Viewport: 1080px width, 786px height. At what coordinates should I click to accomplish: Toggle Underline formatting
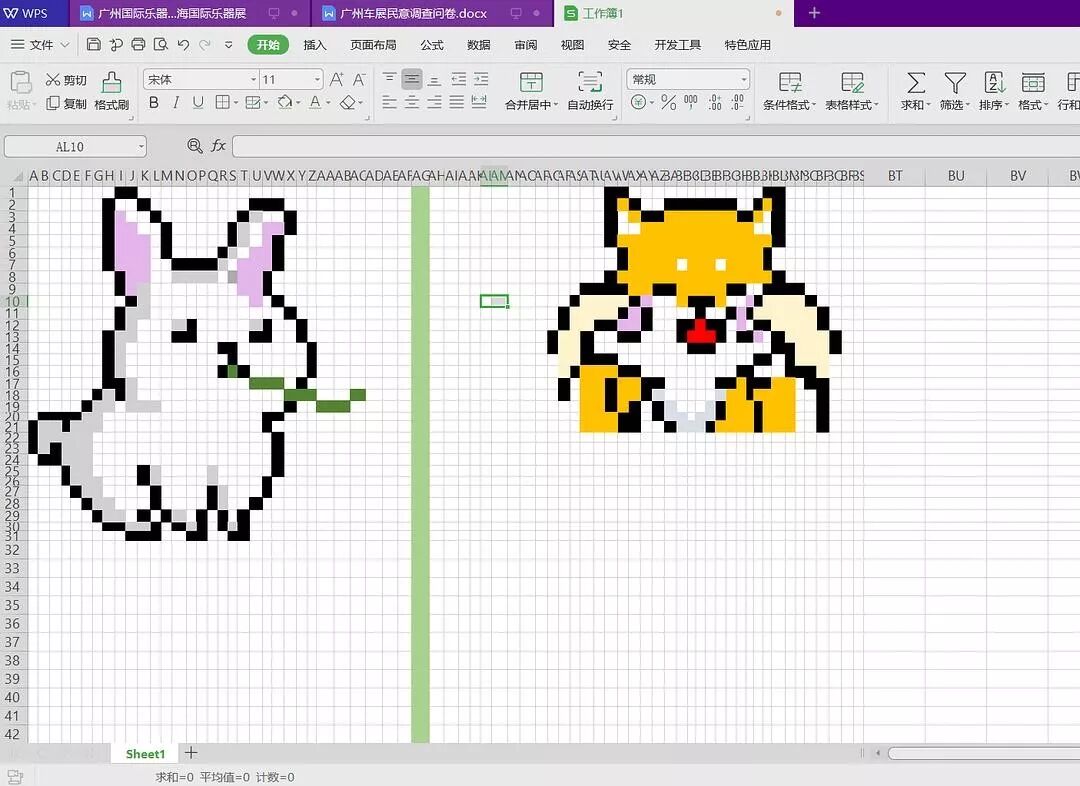pos(198,103)
